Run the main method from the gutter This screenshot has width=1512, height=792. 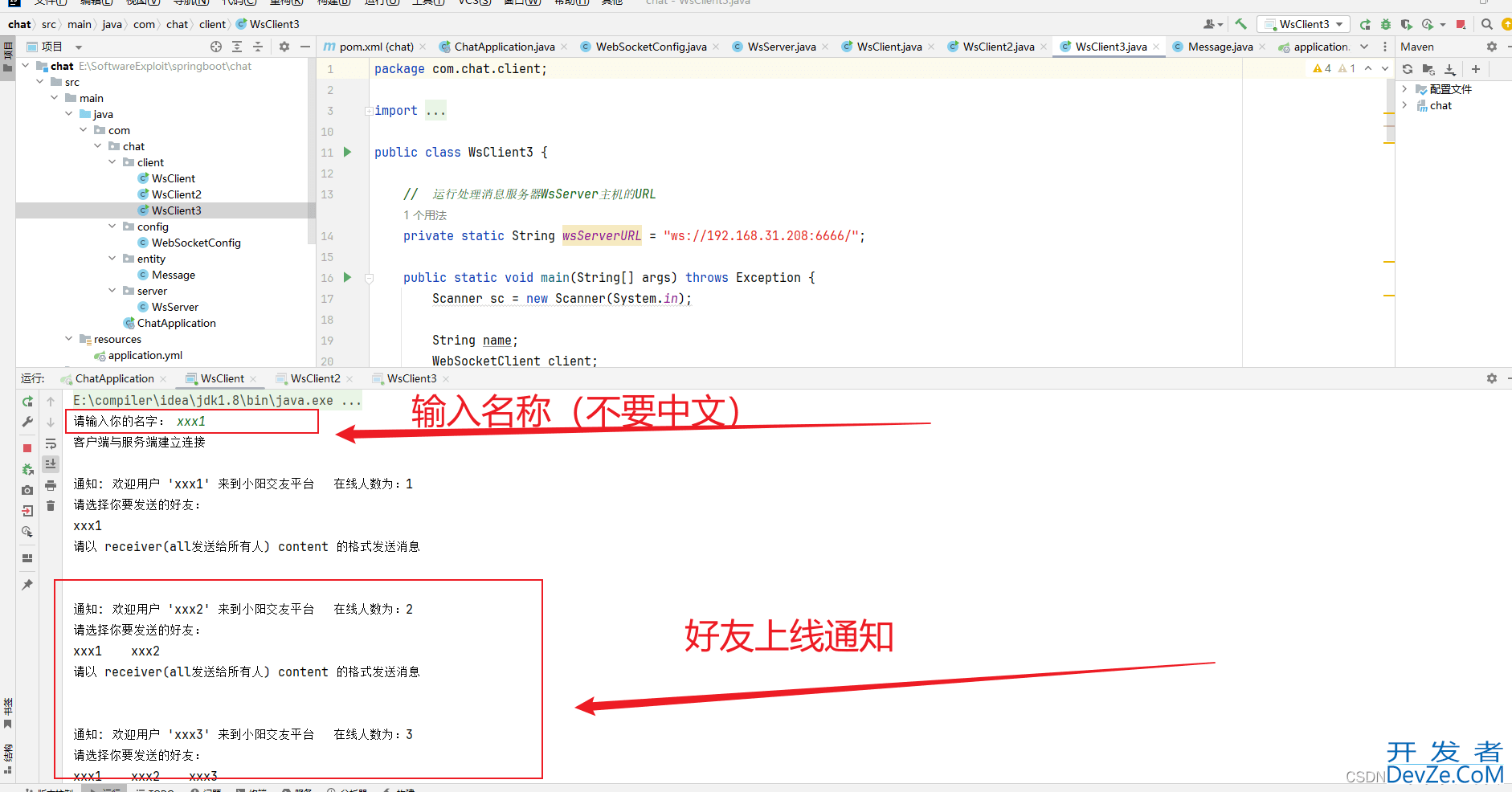[x=348, y=277]
